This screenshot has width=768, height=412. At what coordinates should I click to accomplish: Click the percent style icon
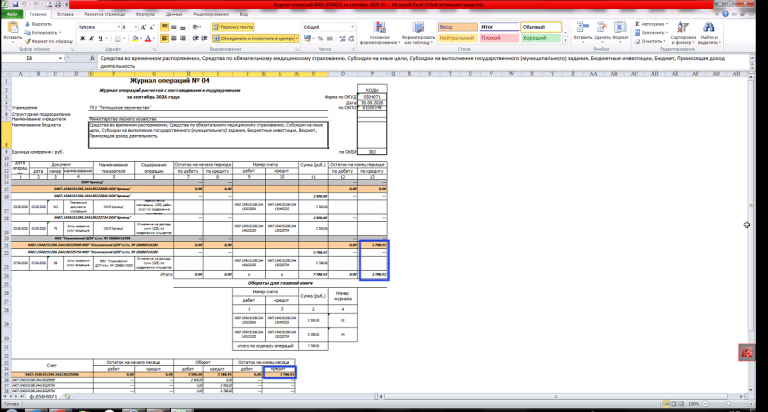coord(320,38)
